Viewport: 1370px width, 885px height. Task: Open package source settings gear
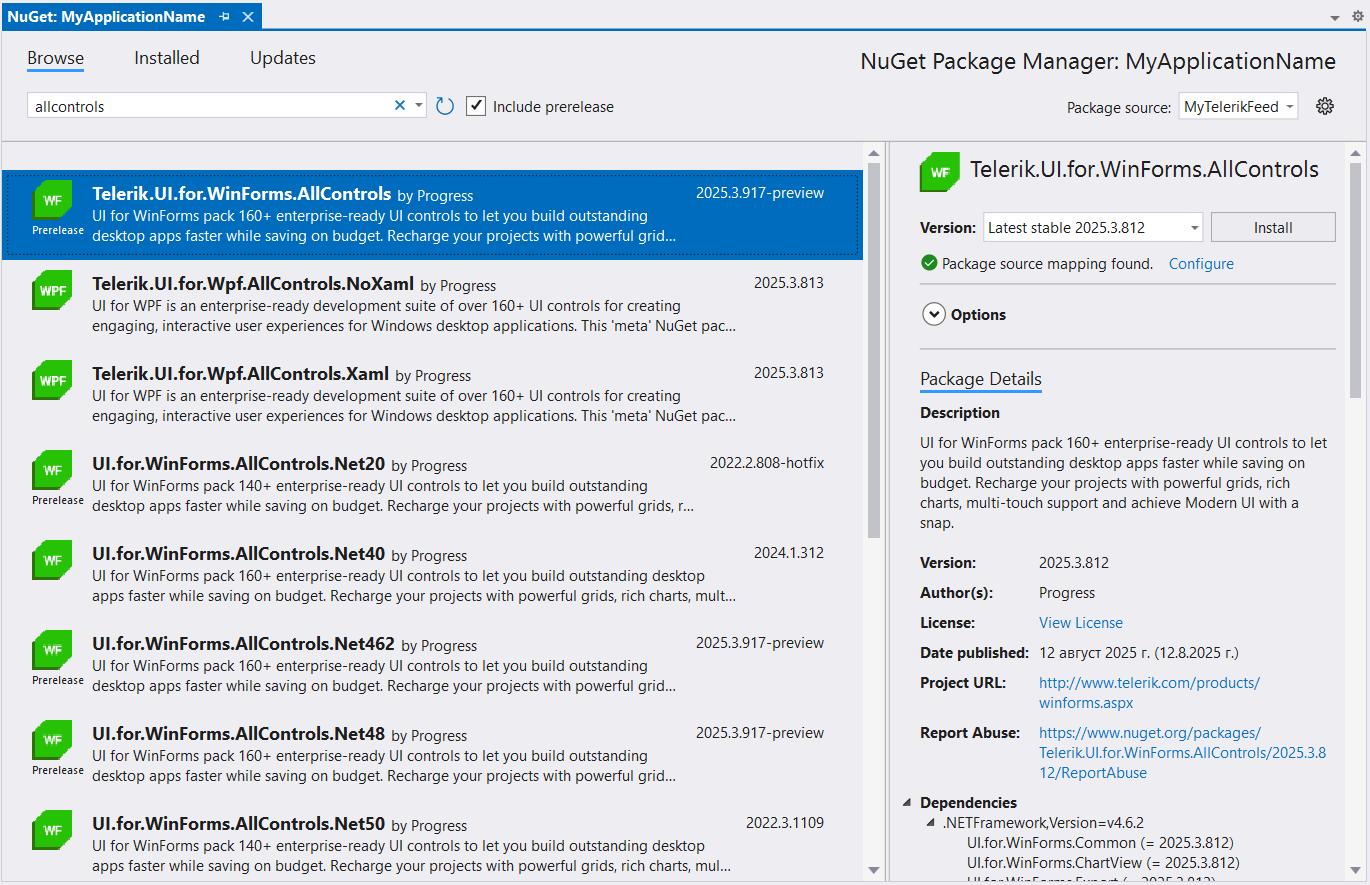coord(1325,106)
